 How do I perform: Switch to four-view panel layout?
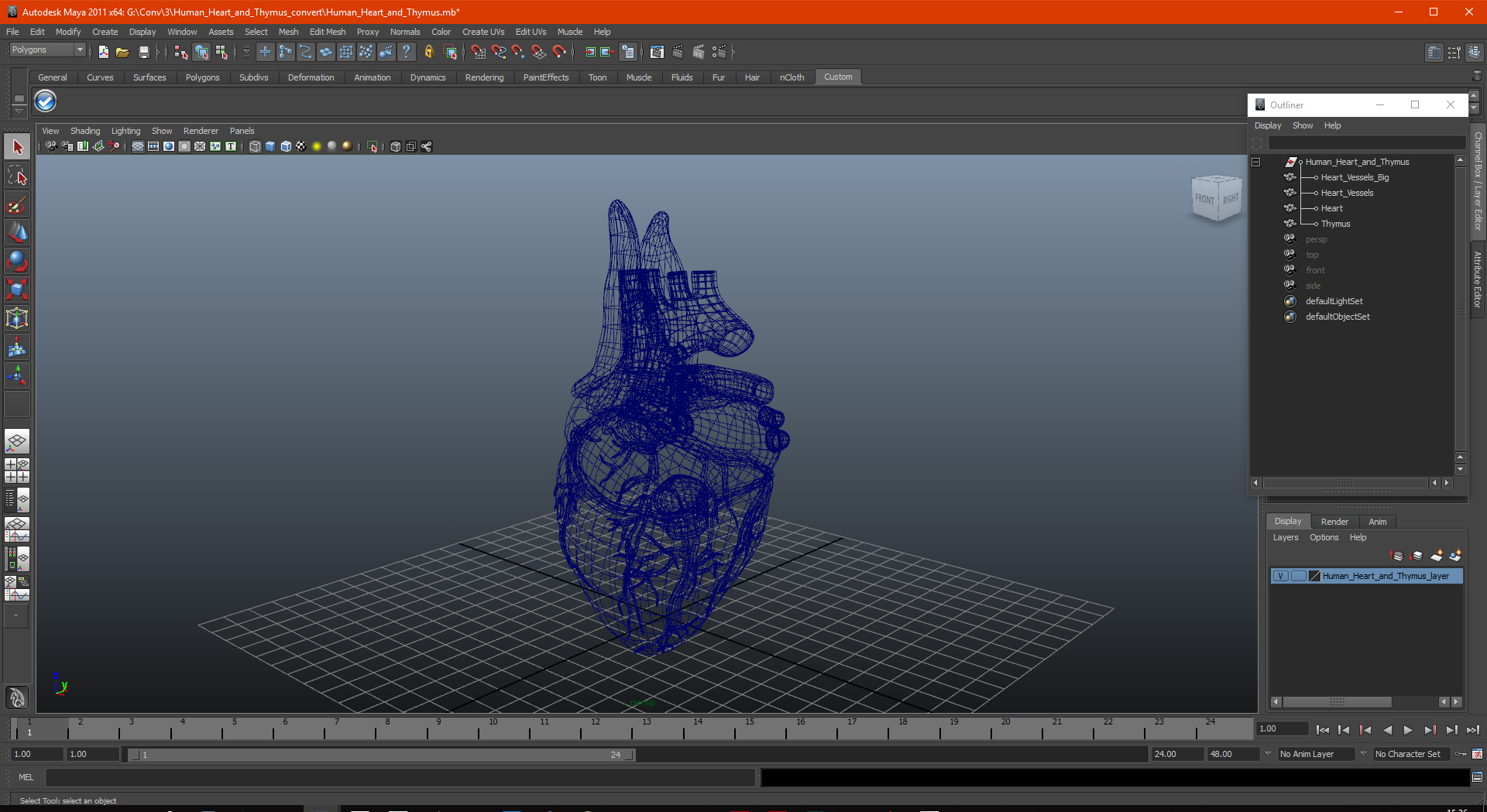point(17,470)
